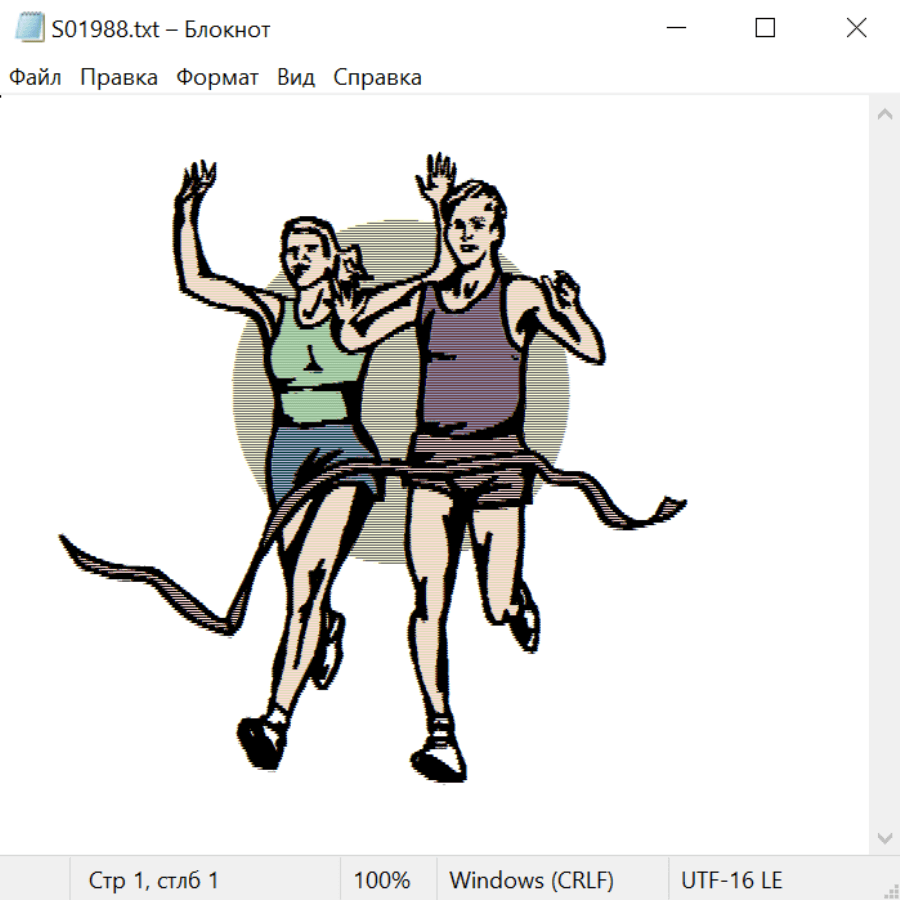Click the 100% zoom indicator in the status bar

coord(382,881)
